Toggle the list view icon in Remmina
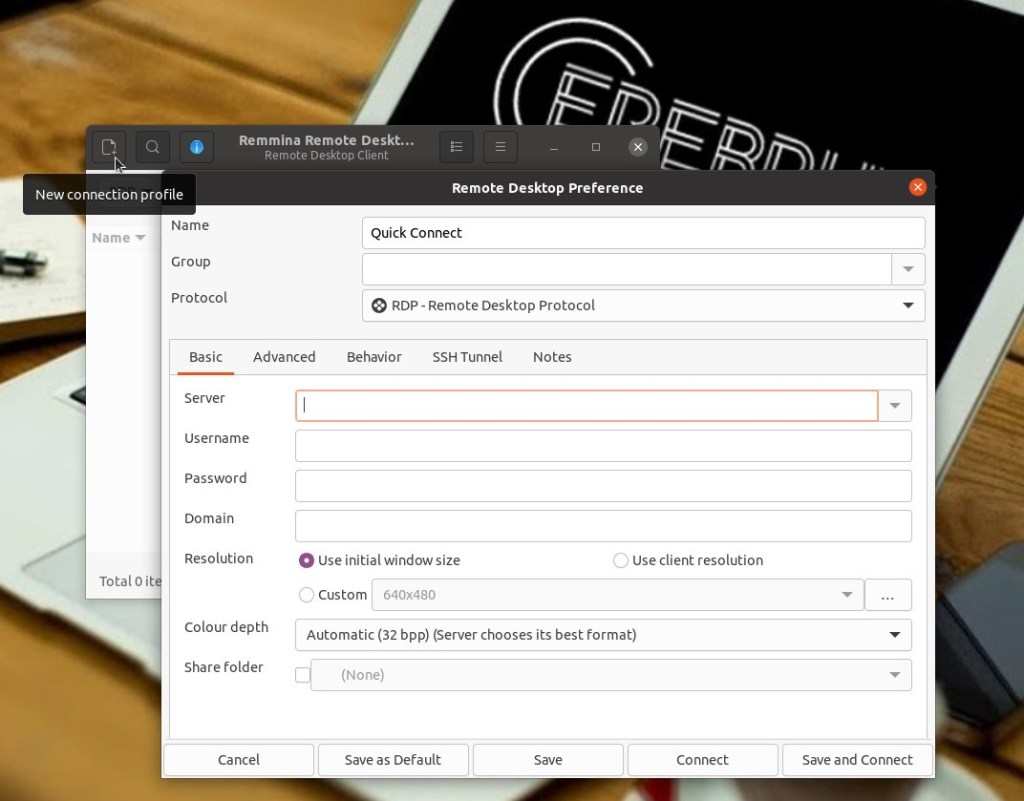This screenshot has height=801, width=1024. pos(456,147)
